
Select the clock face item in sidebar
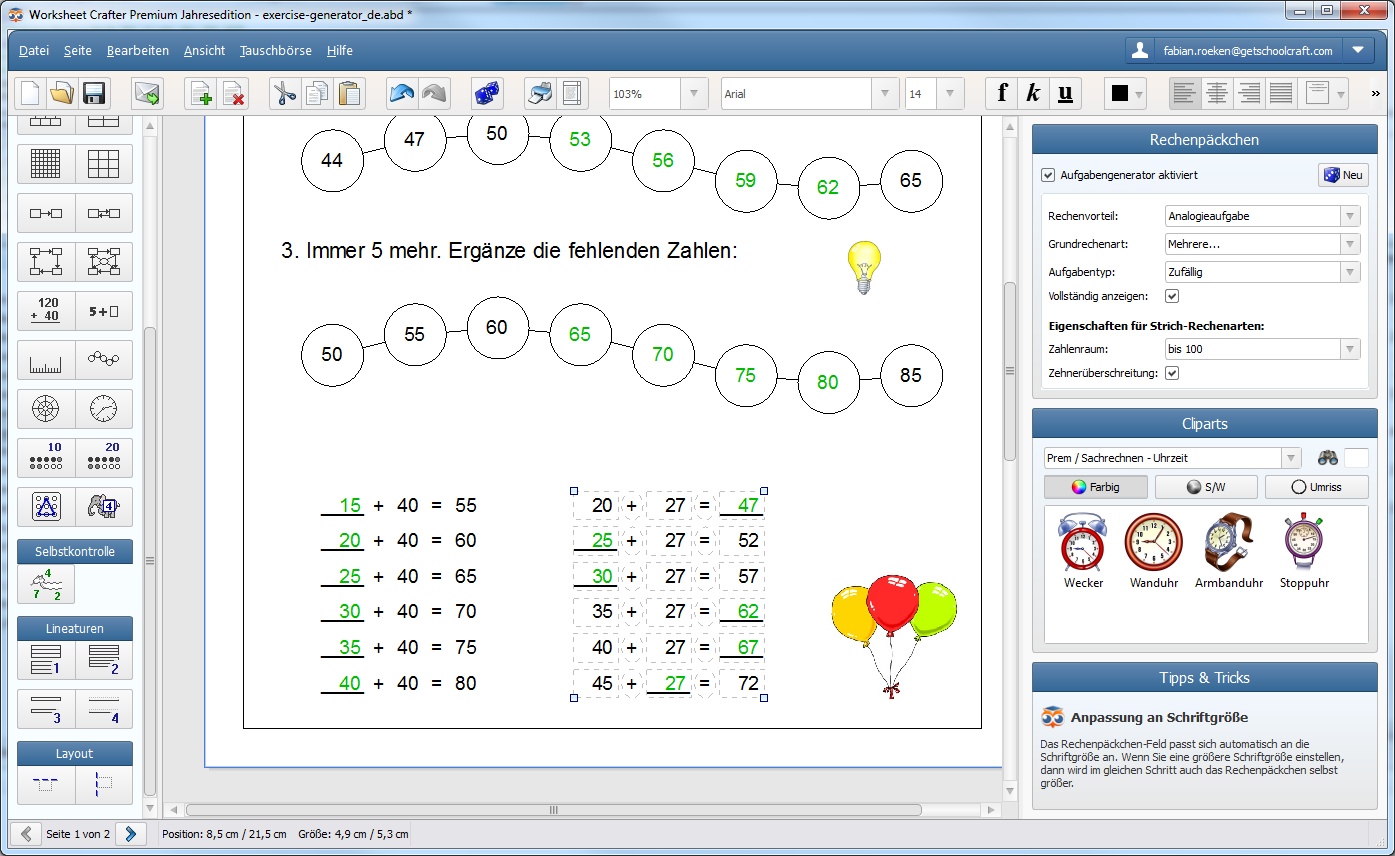(x=103, y=409)
